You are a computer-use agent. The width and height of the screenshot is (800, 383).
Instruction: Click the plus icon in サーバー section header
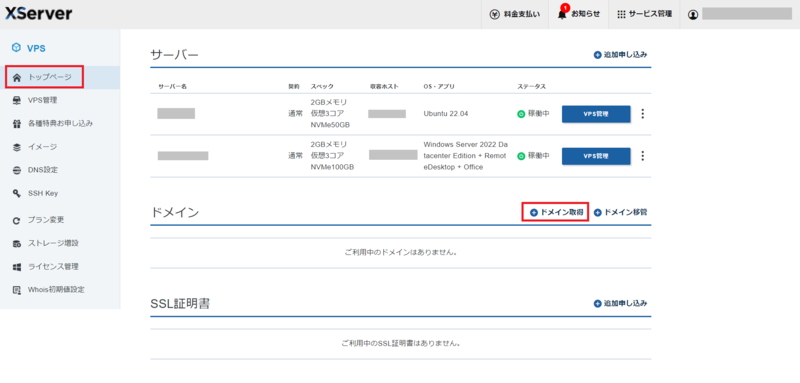597,55
